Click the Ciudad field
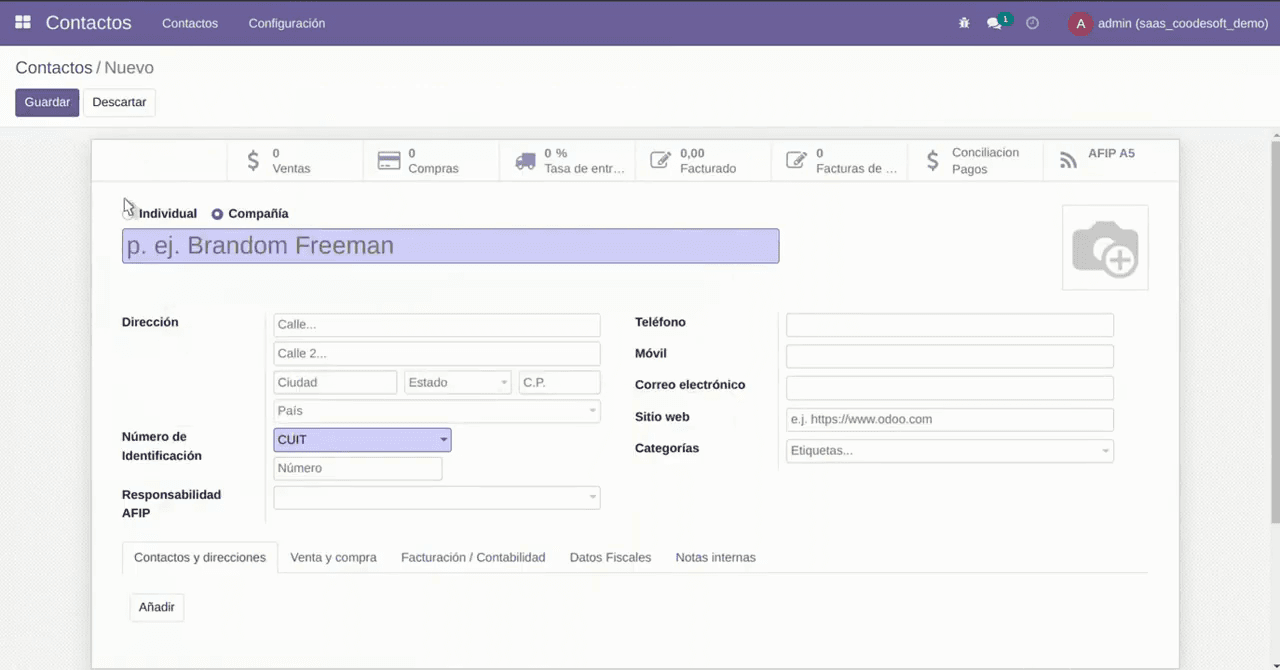This screenshot has height=670, width=1280. (335, 382)
